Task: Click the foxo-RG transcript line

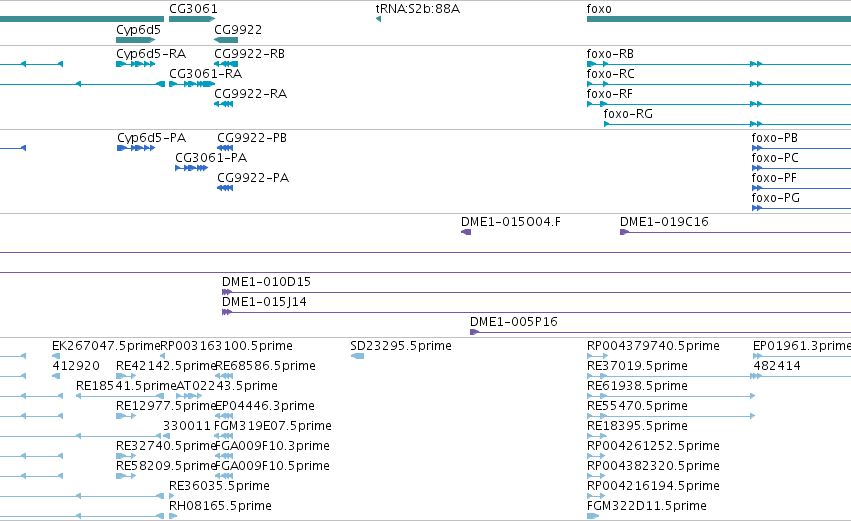Action: point(727,124)
